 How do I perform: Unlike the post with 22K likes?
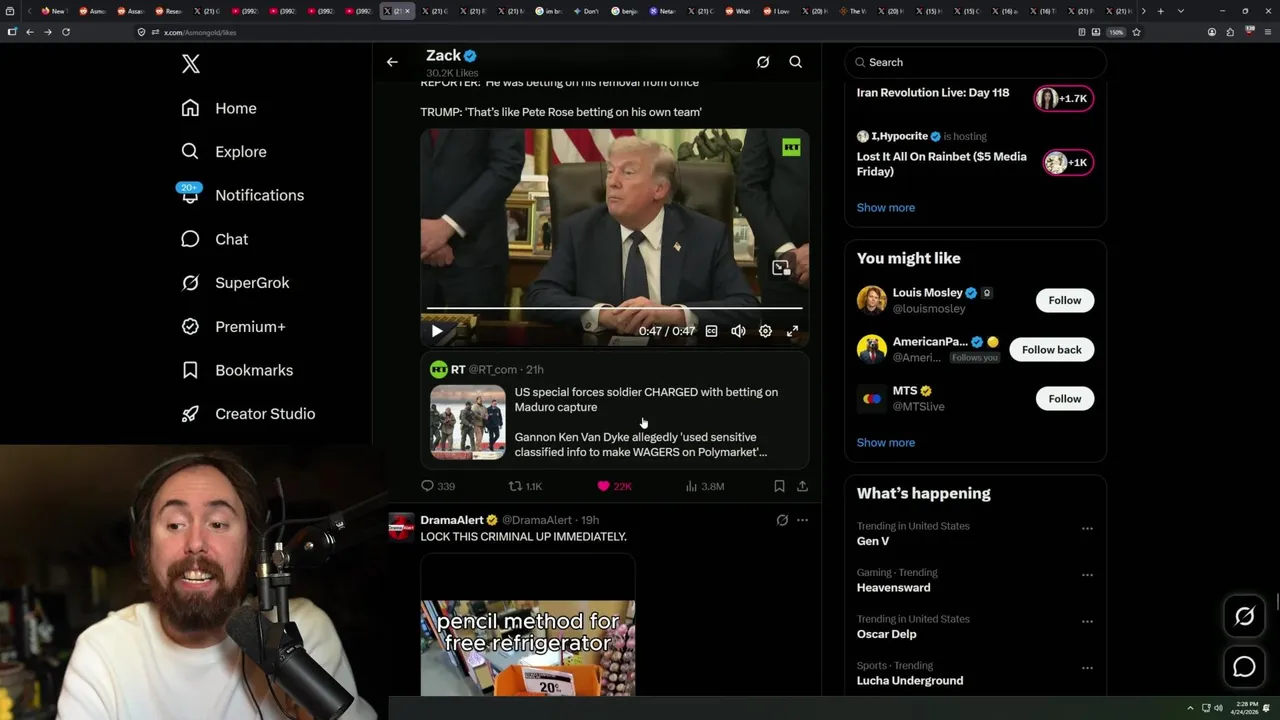click(614, 486)
